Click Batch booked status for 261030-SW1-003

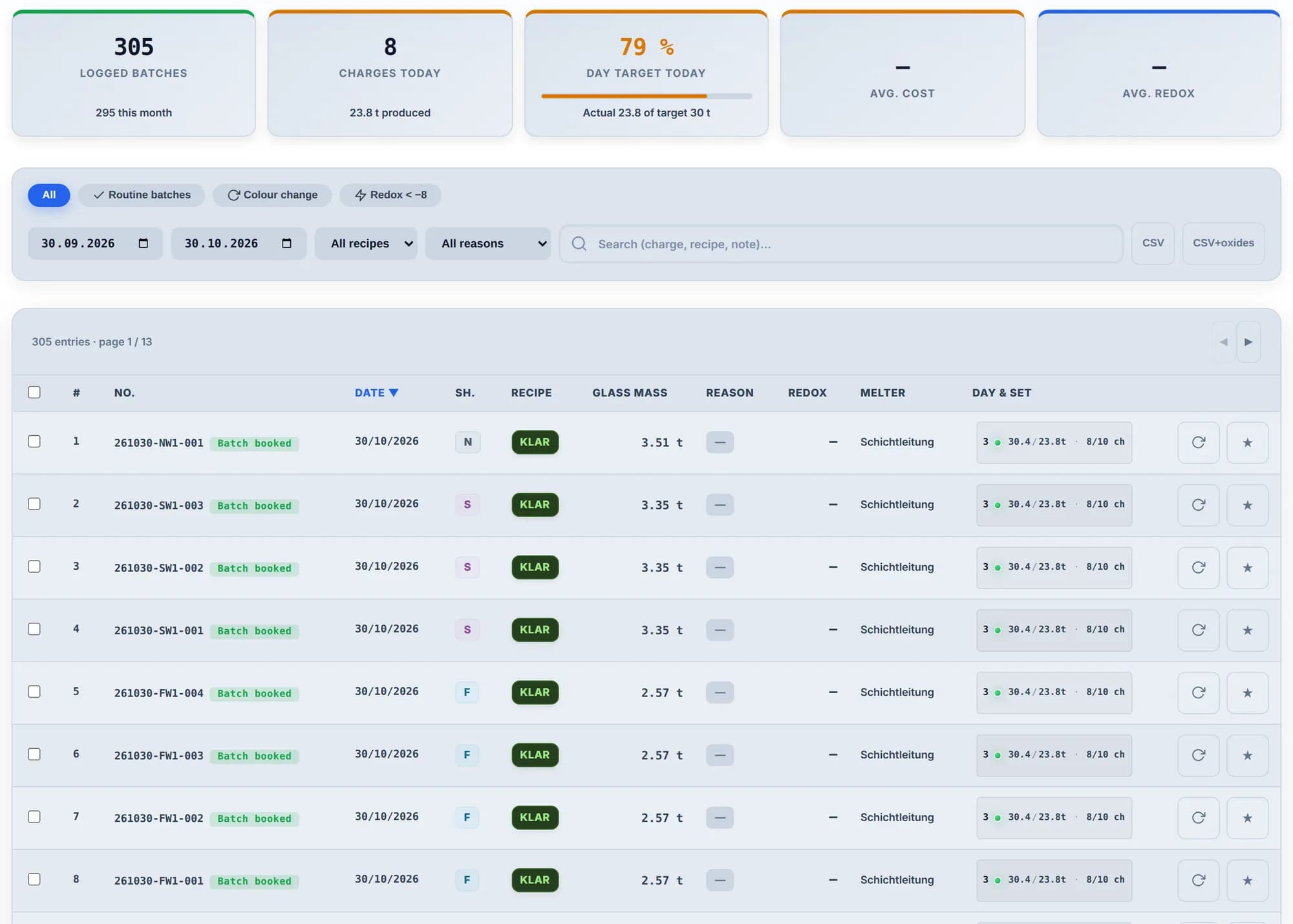(254, 506)
